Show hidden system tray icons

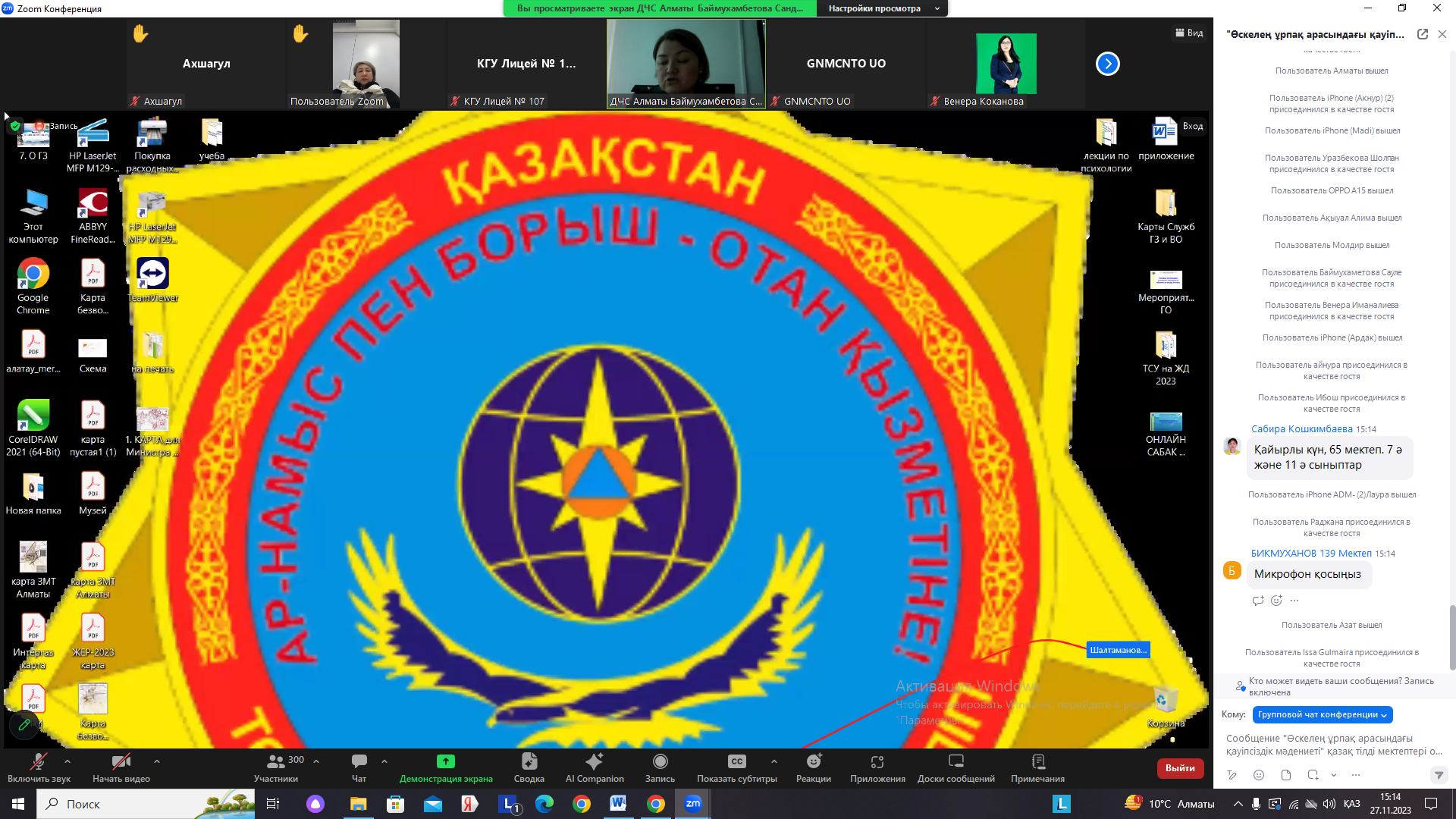pos(1238,804)
